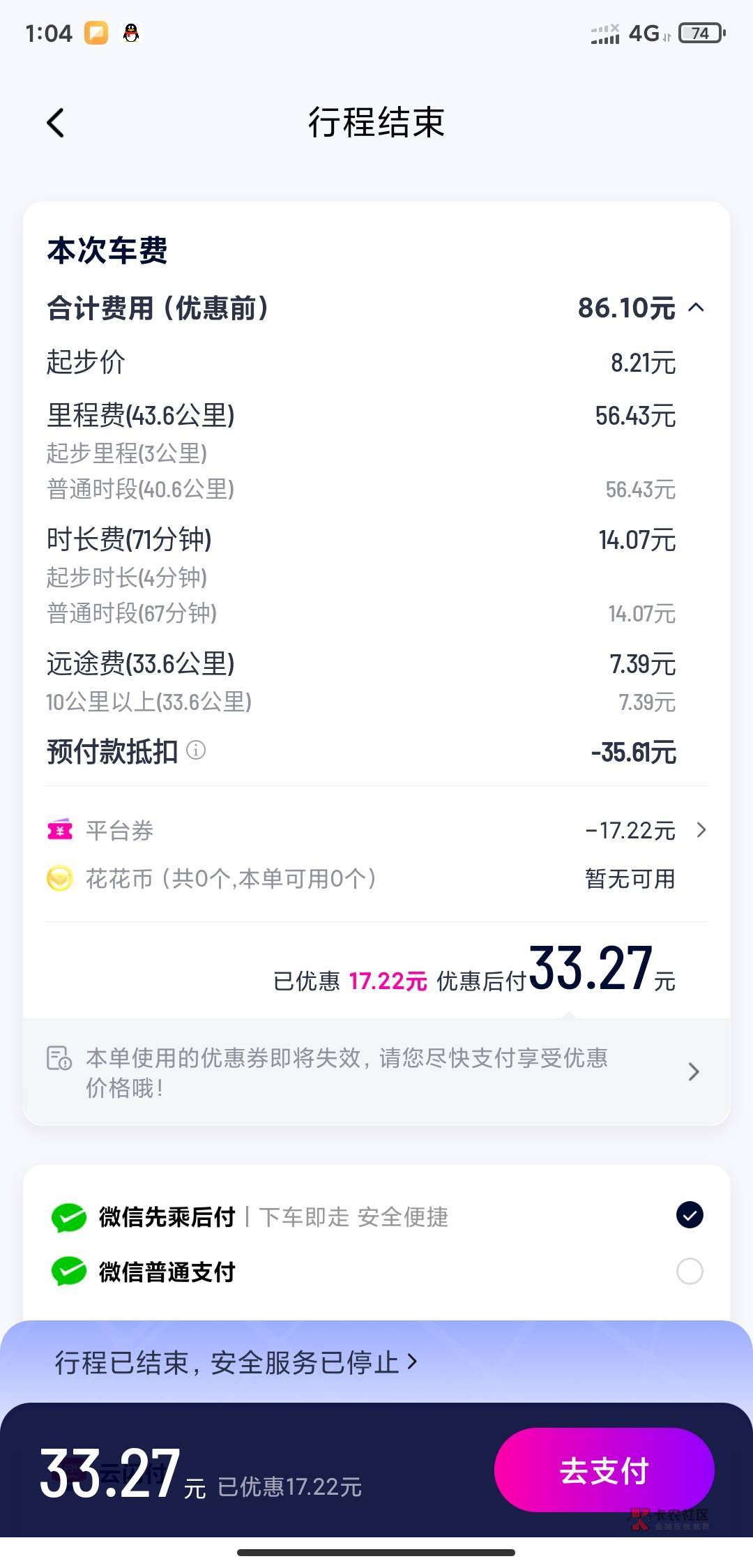Tap the 去支付 pay button
Viewport: 753px width, 1568px height.
pos(604,1470)
